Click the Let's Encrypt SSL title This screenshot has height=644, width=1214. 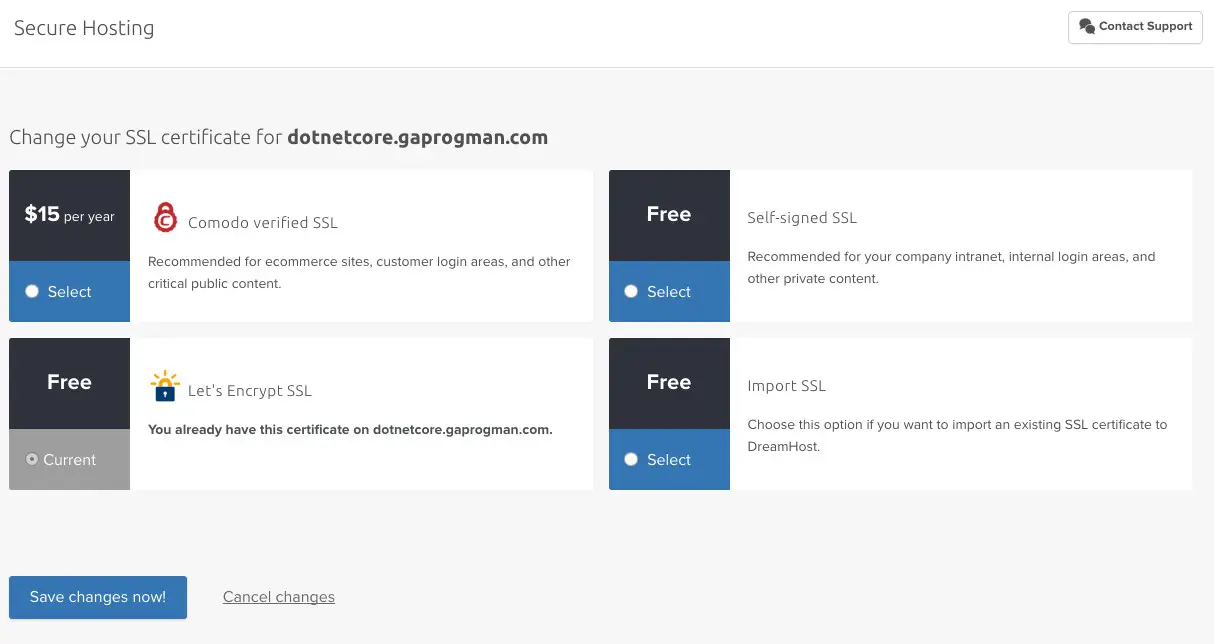pyautogui.click(x=250, y=391)
